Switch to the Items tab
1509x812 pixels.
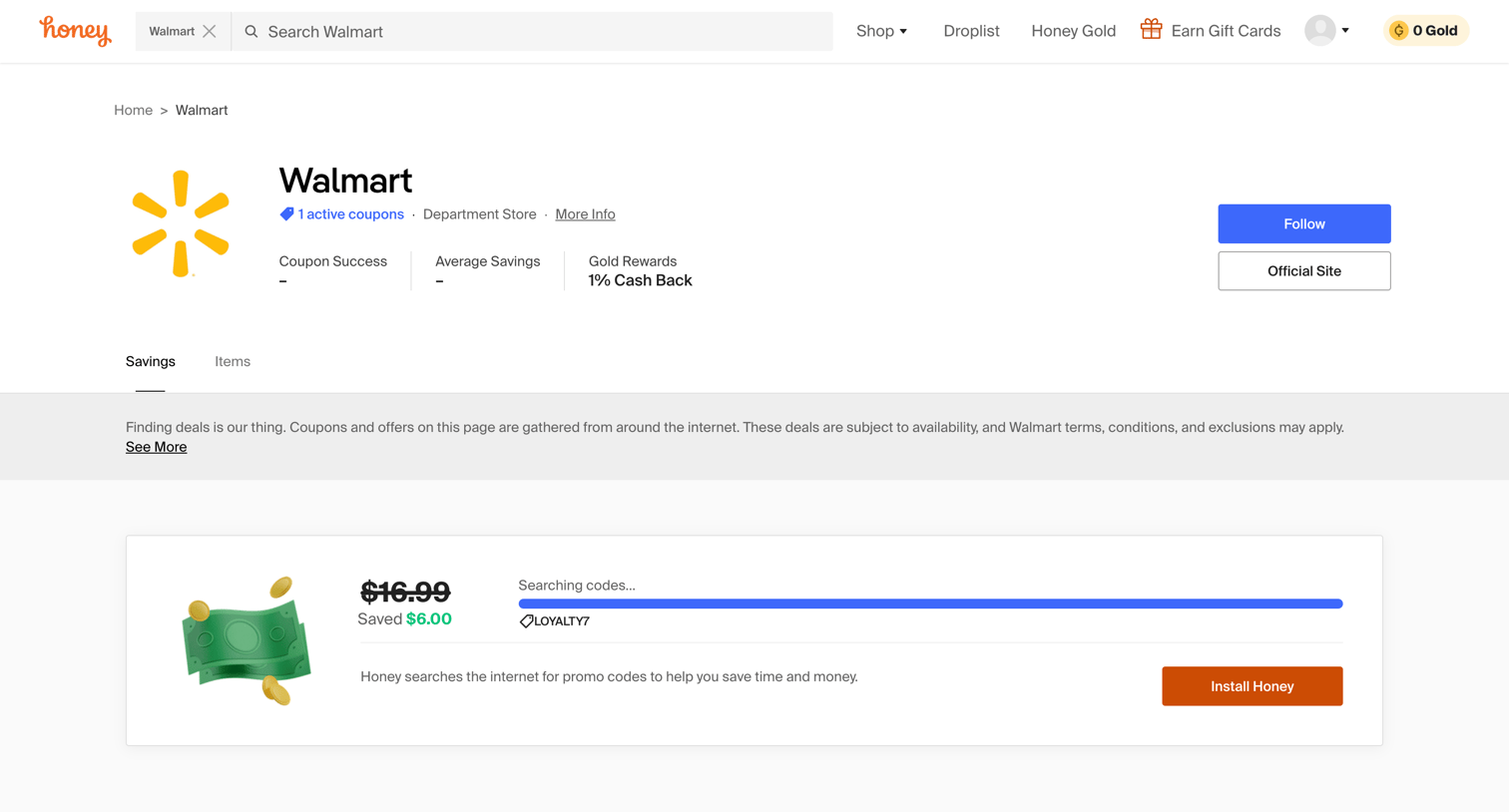233,362
